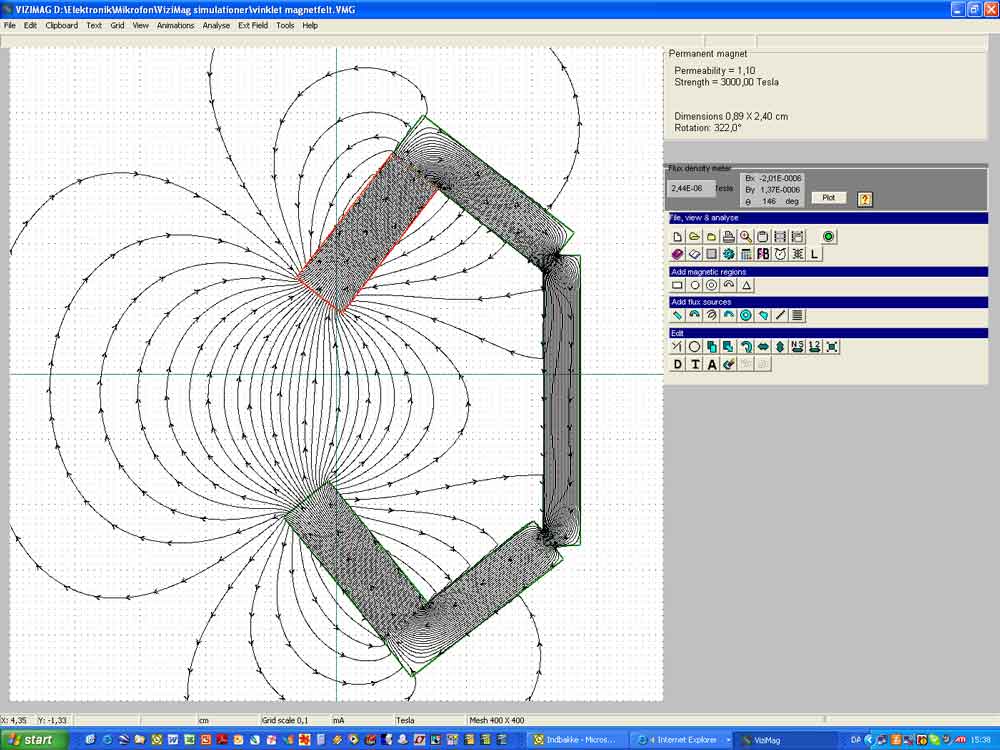This screenshot has width=1000, height=750.
Task: Click the yellow question mark help icon
Action: click(865, 199)
